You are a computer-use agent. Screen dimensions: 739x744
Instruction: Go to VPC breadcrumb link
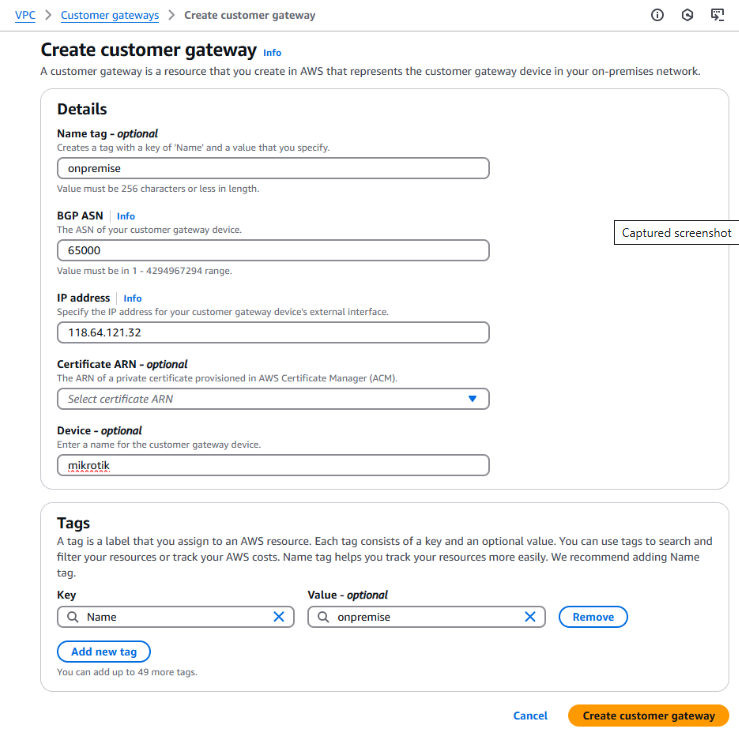tap(25, 15)
